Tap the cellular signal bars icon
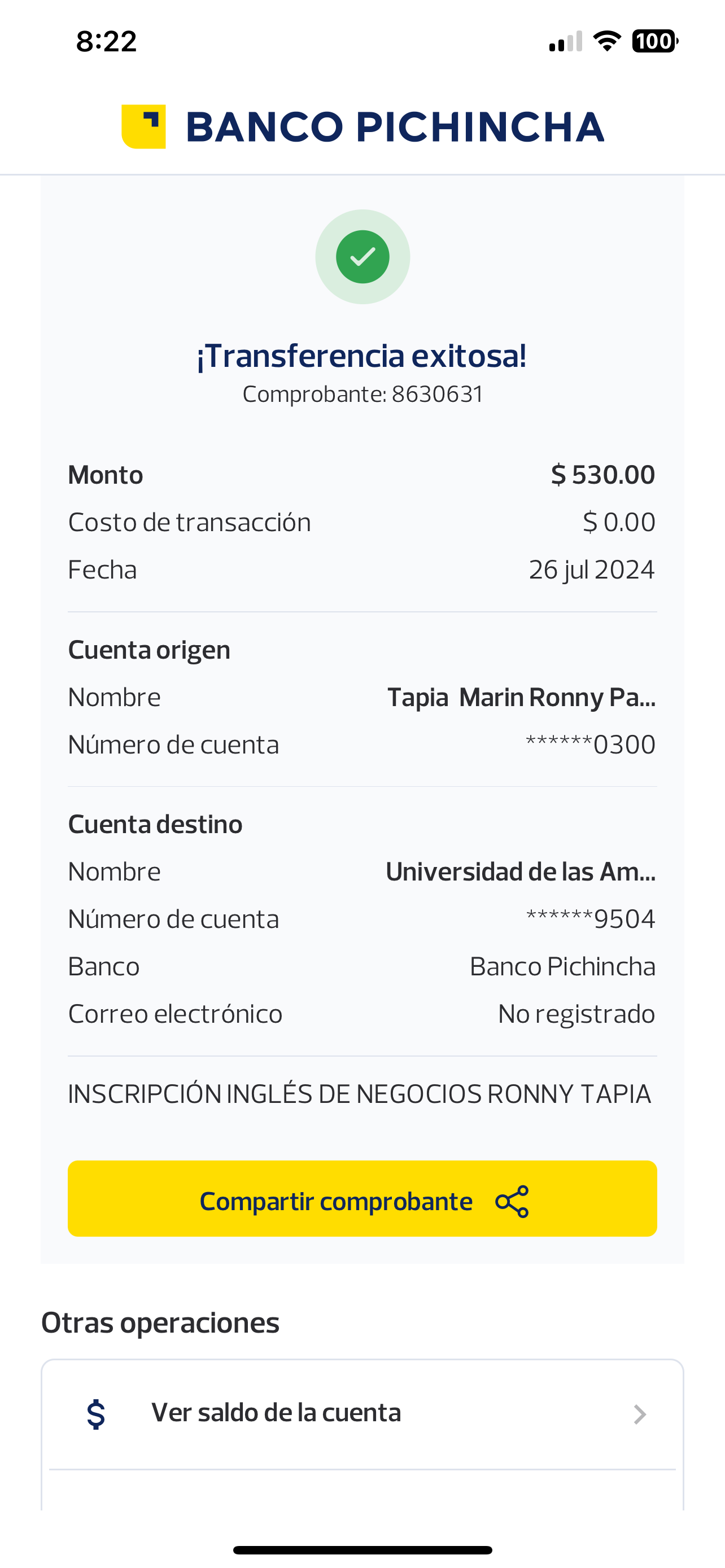This screenshot has height=1568, width=725. (x=566, y=42)
